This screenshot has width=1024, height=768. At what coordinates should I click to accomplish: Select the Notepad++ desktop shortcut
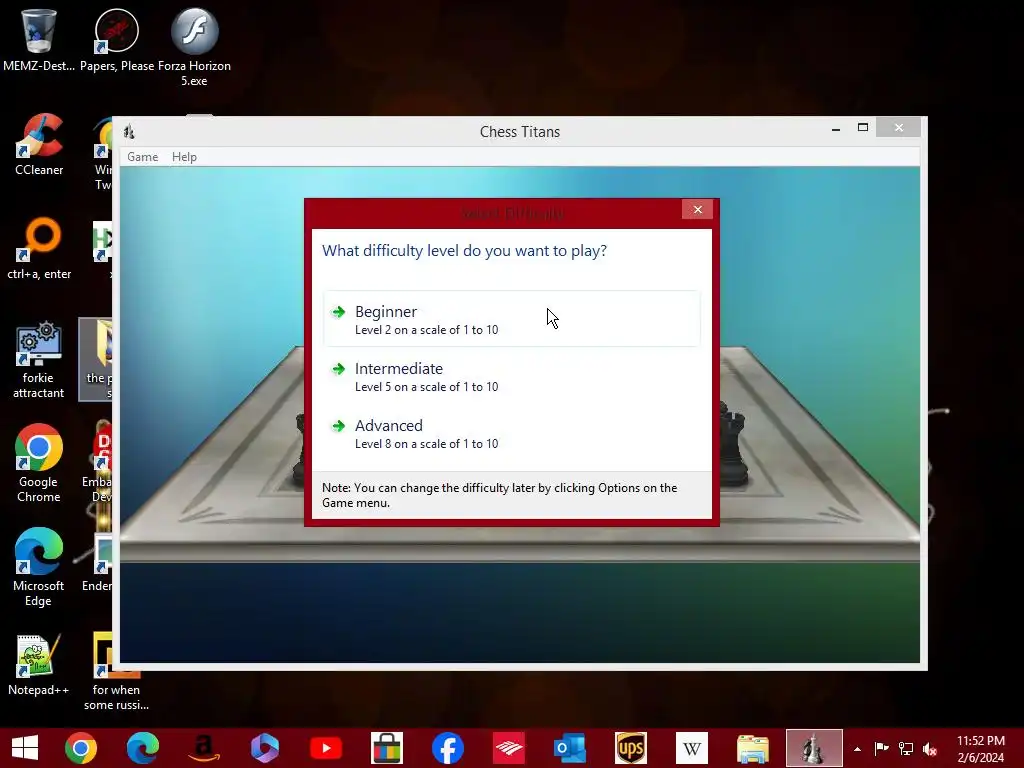[39, 665]
